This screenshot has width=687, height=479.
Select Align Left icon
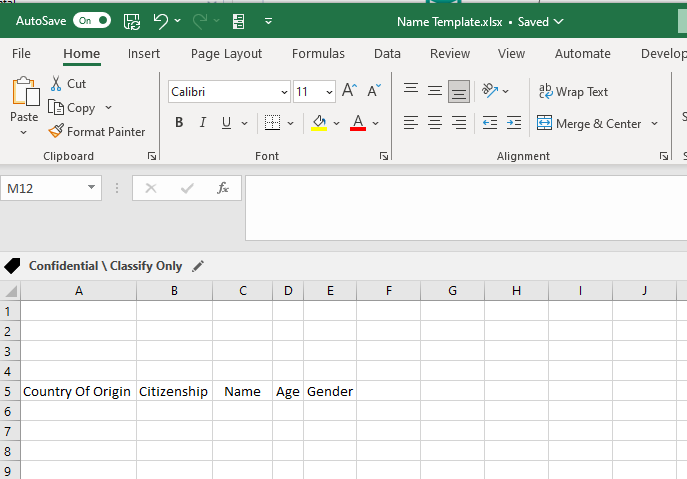[x=411, y=123]
